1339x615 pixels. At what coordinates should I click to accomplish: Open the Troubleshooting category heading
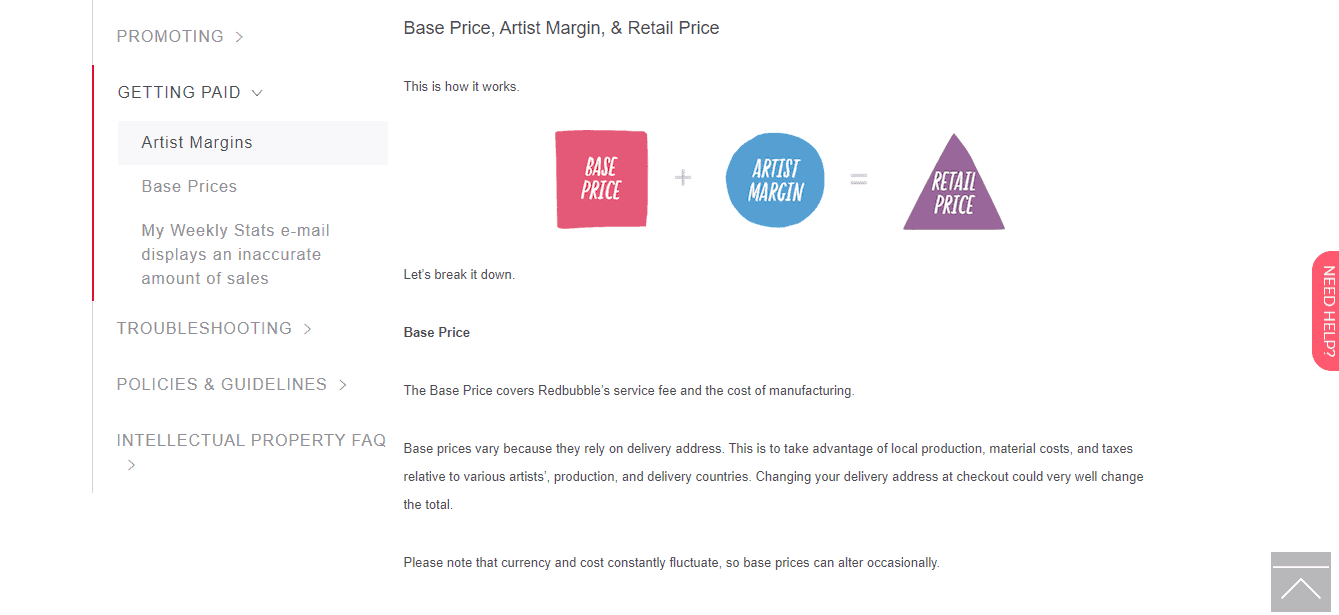204,329
